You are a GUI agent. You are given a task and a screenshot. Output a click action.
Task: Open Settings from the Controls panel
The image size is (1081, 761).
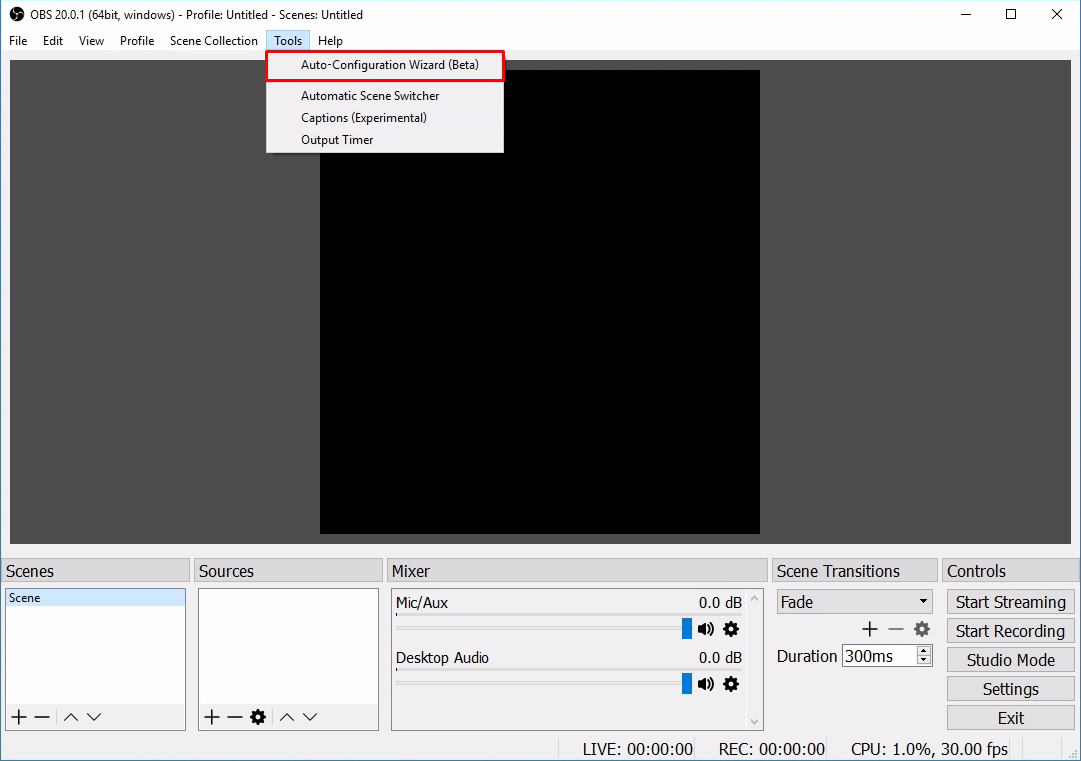point(1011,689)
